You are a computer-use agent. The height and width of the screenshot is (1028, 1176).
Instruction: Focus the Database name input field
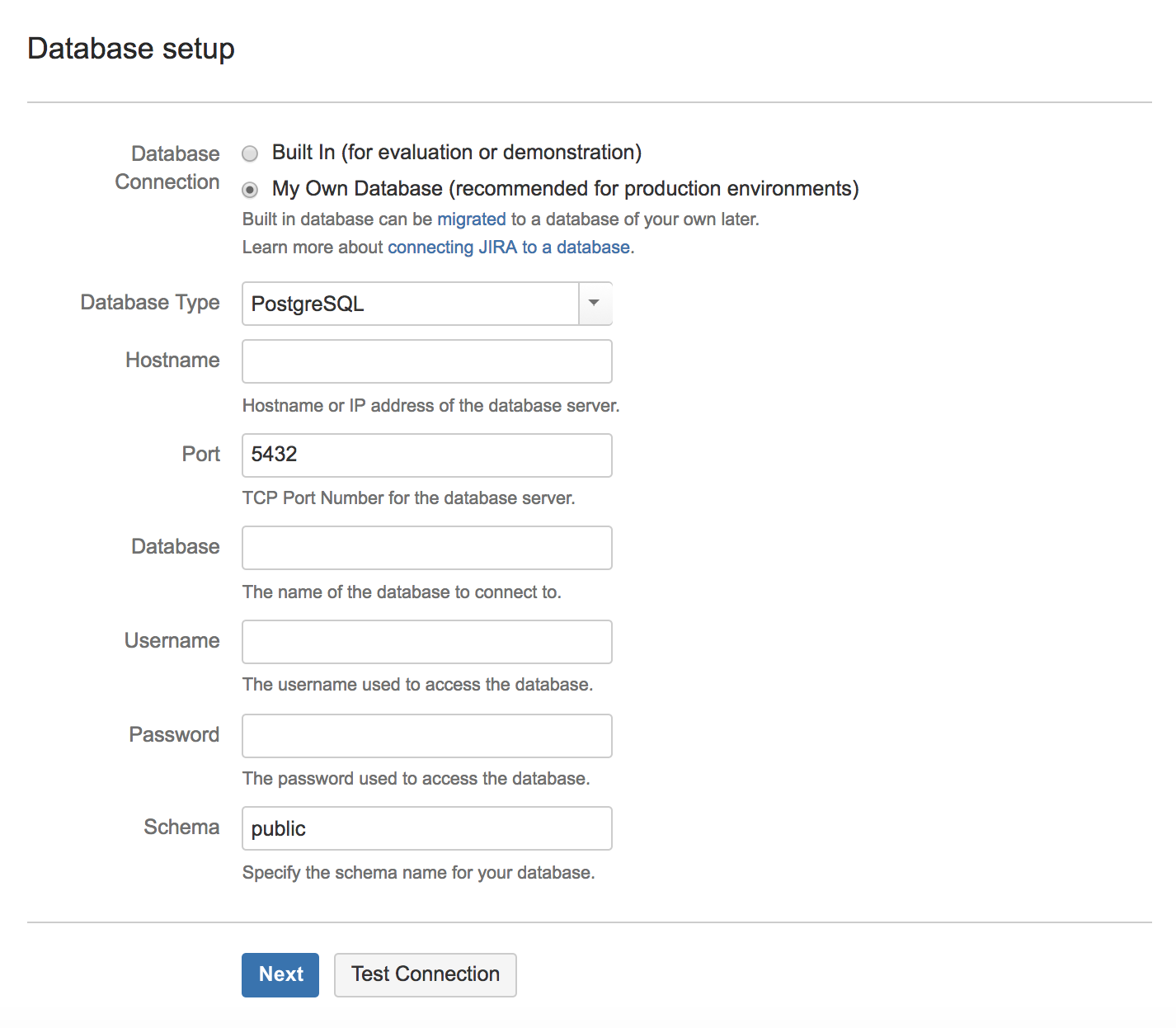[427, 548]
